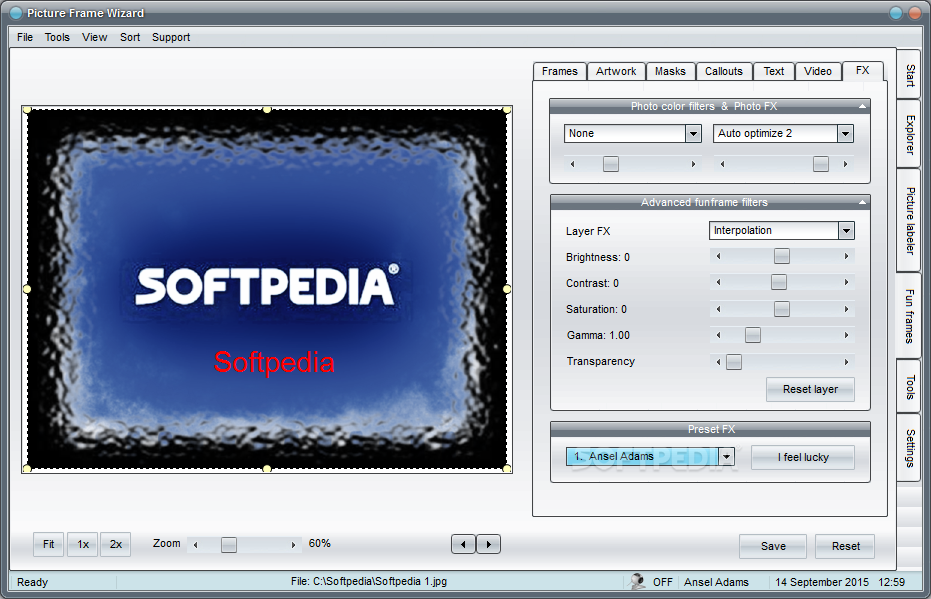
Task: Increase Transparency with right arrow
Action: pos(846,362)
